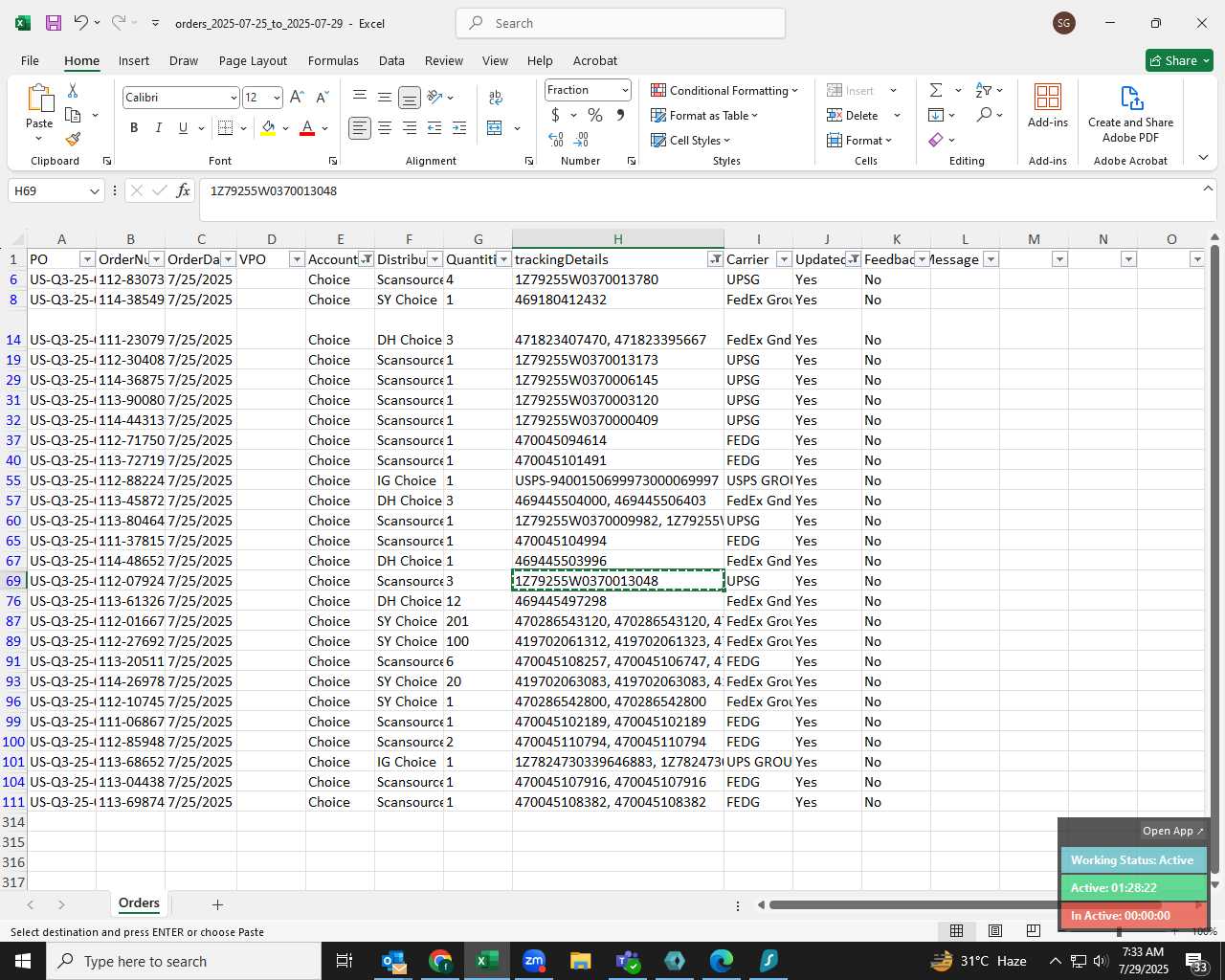Viewport: 1225px width, 980px height.
Task: Click the Wrap Text icon
Action: pyautogui.click(x=496, y=97)
